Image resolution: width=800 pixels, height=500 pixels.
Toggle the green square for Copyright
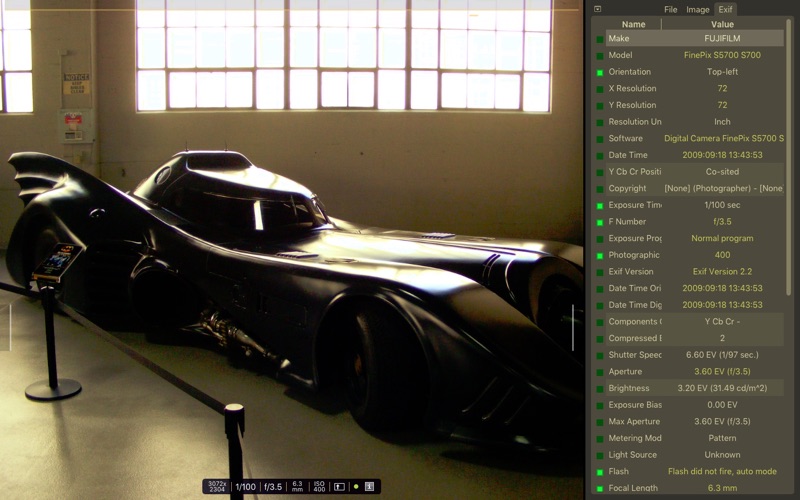pyautogui.click(x=599, y=189)
